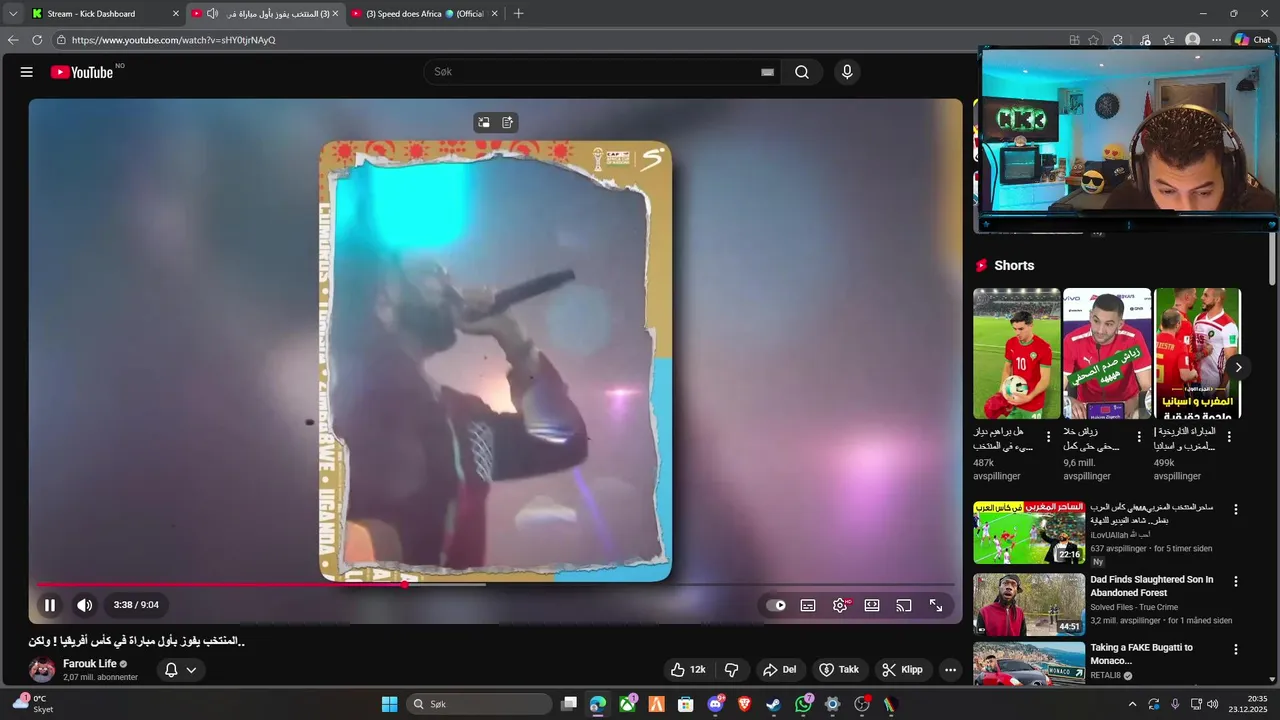
Task: Click the Farouk Life channel avatar
Action: [x=42, y=669]
